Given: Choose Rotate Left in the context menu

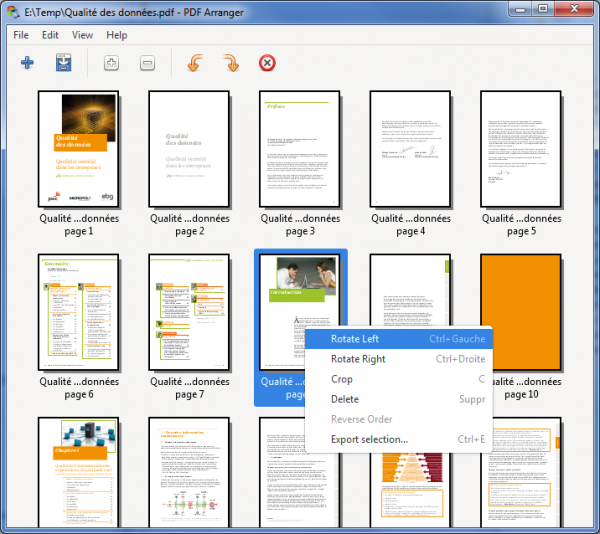Looking at the screenshot, I should tap(355, 339).
